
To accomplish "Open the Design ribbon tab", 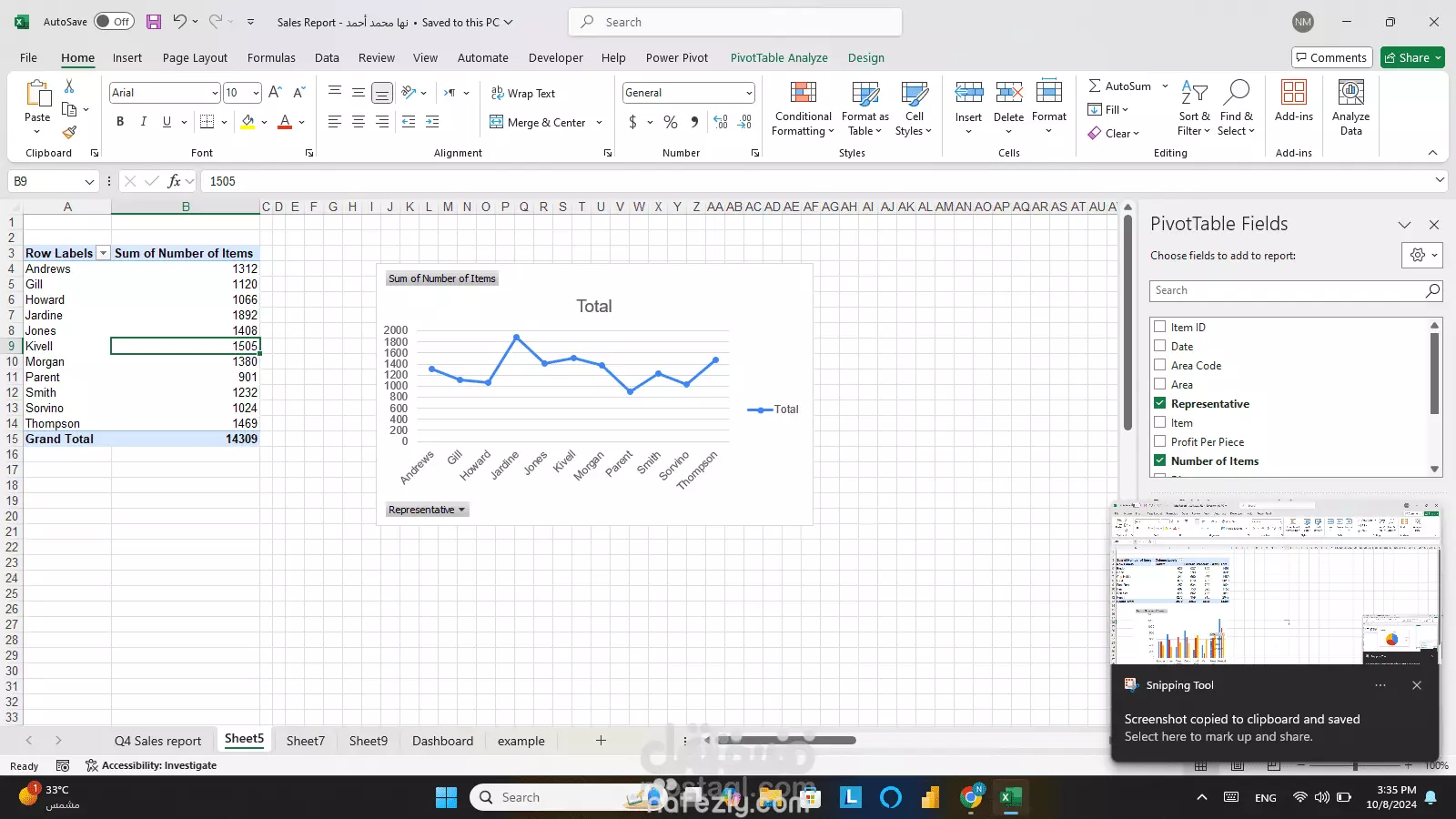I will point(866,57).
